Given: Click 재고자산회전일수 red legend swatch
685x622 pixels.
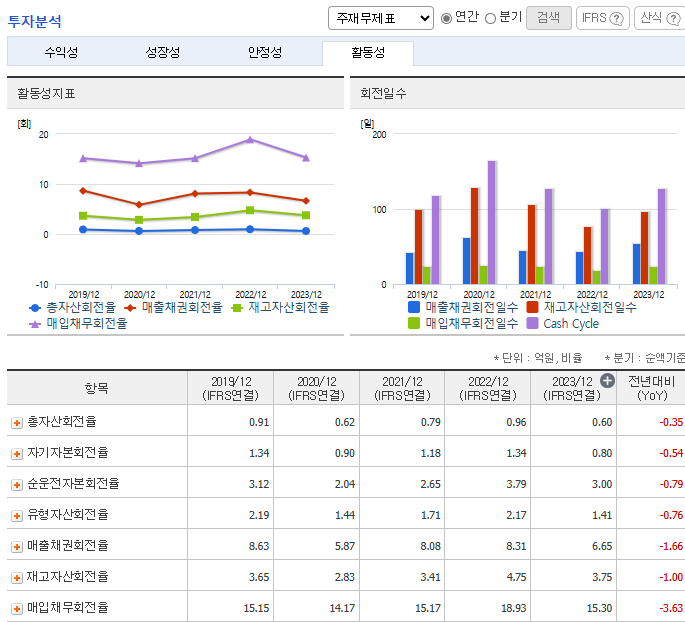Looking at the screenshot, I should [x=532, y=307].
